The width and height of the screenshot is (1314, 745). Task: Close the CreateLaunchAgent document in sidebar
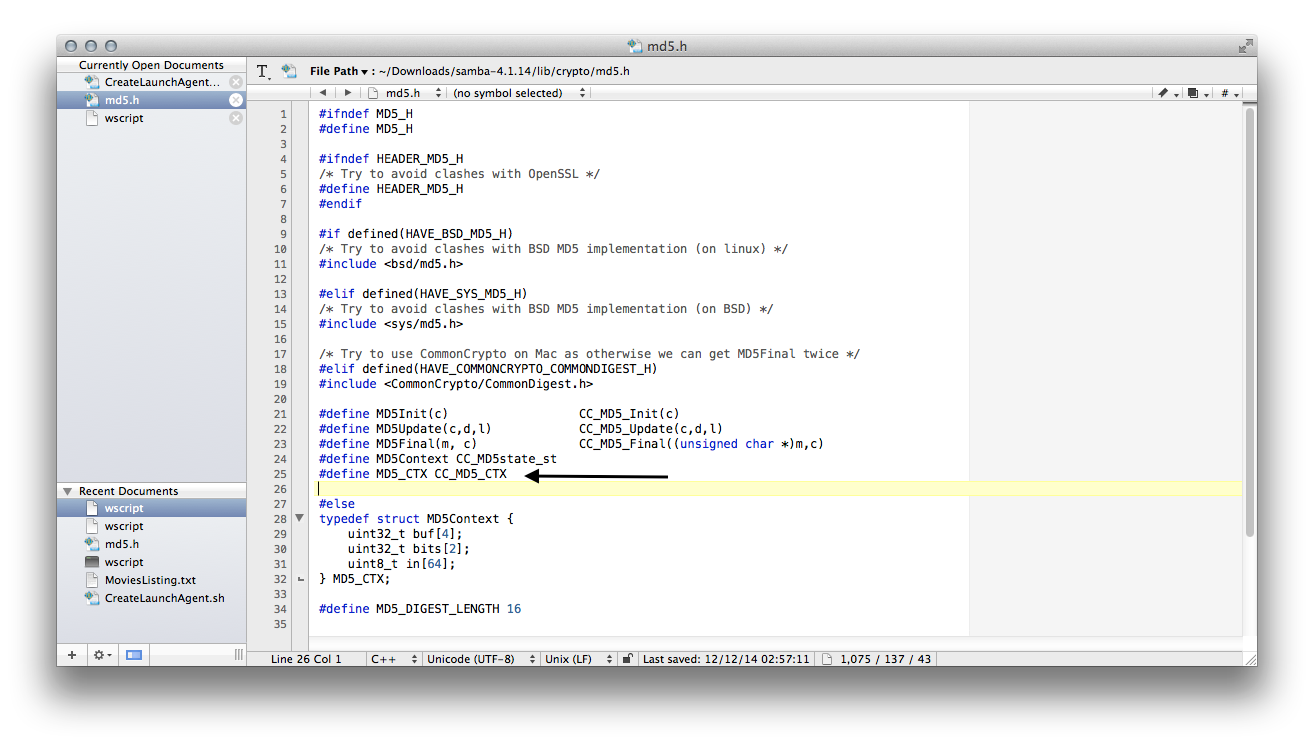click(x=235, y=82)
